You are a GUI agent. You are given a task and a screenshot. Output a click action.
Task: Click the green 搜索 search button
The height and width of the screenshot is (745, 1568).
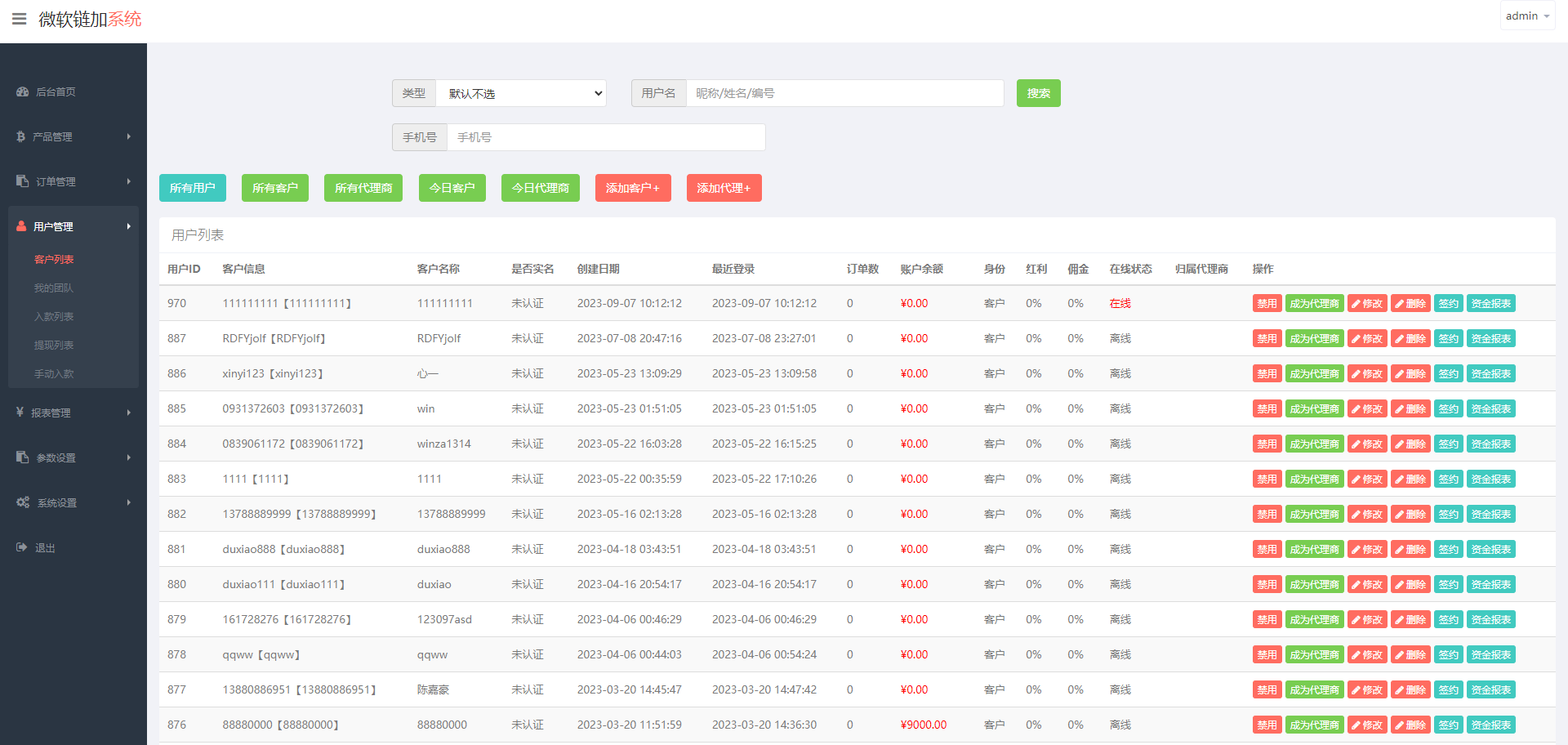click(1038, 93)
